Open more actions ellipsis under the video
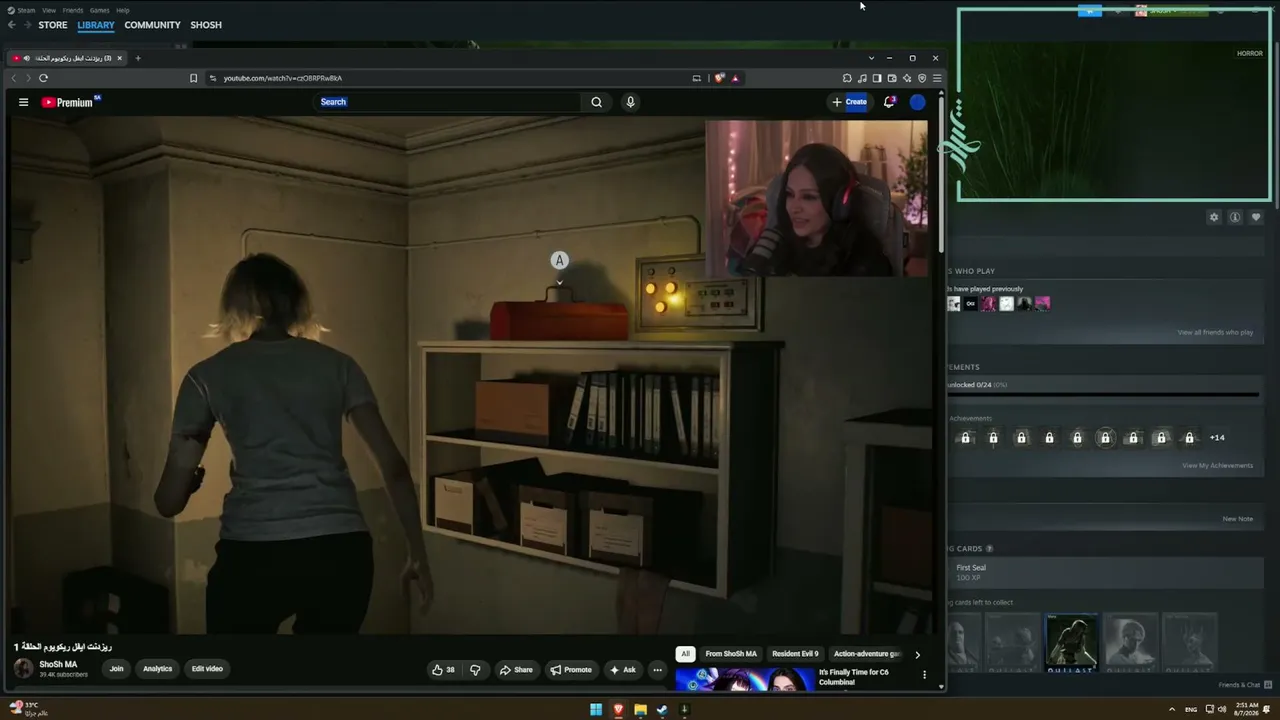Image resolution: width=1280 pixels, height=720 pixels. coord(657,670)
